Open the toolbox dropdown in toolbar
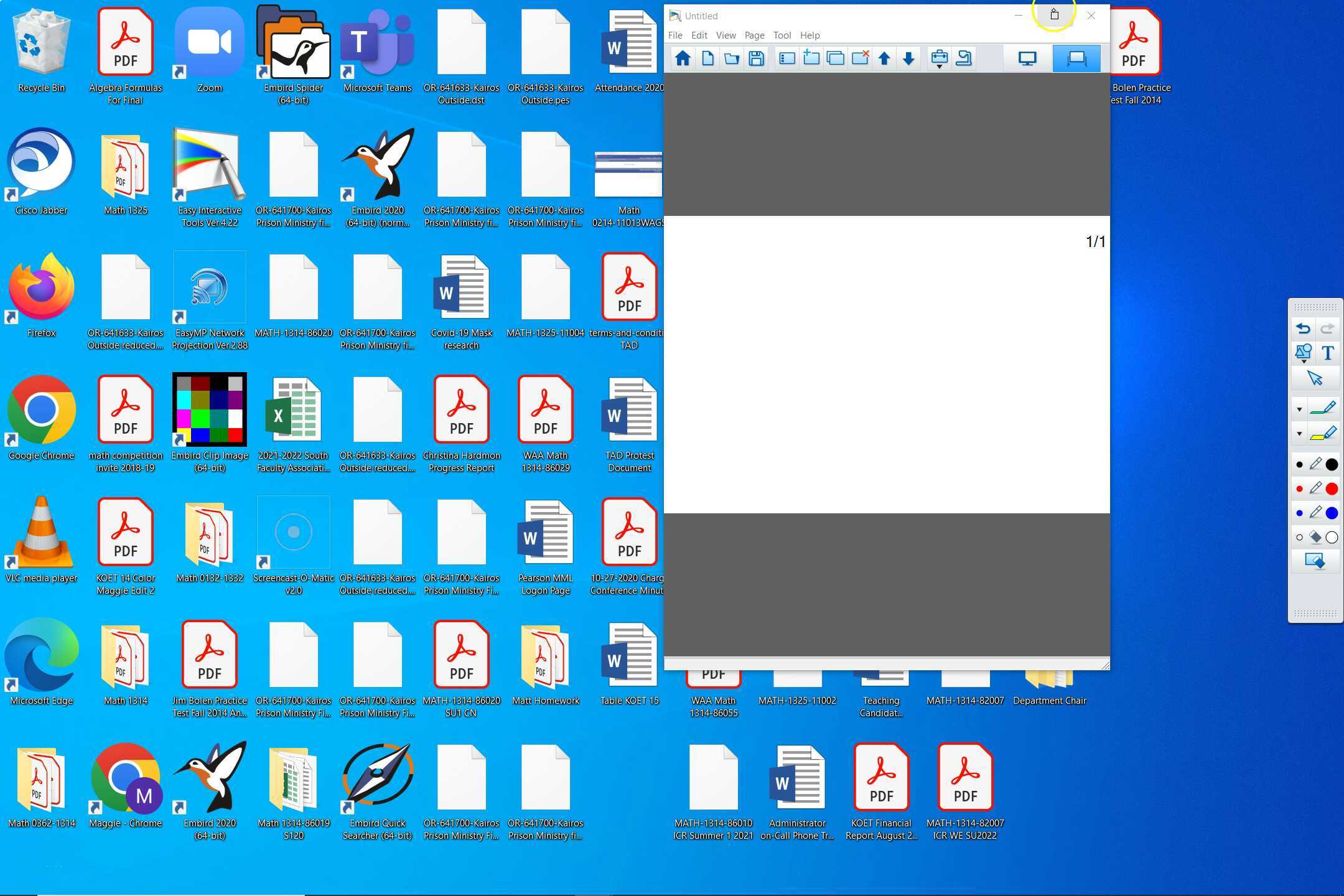1344x896 pixels. pos(940,59)
